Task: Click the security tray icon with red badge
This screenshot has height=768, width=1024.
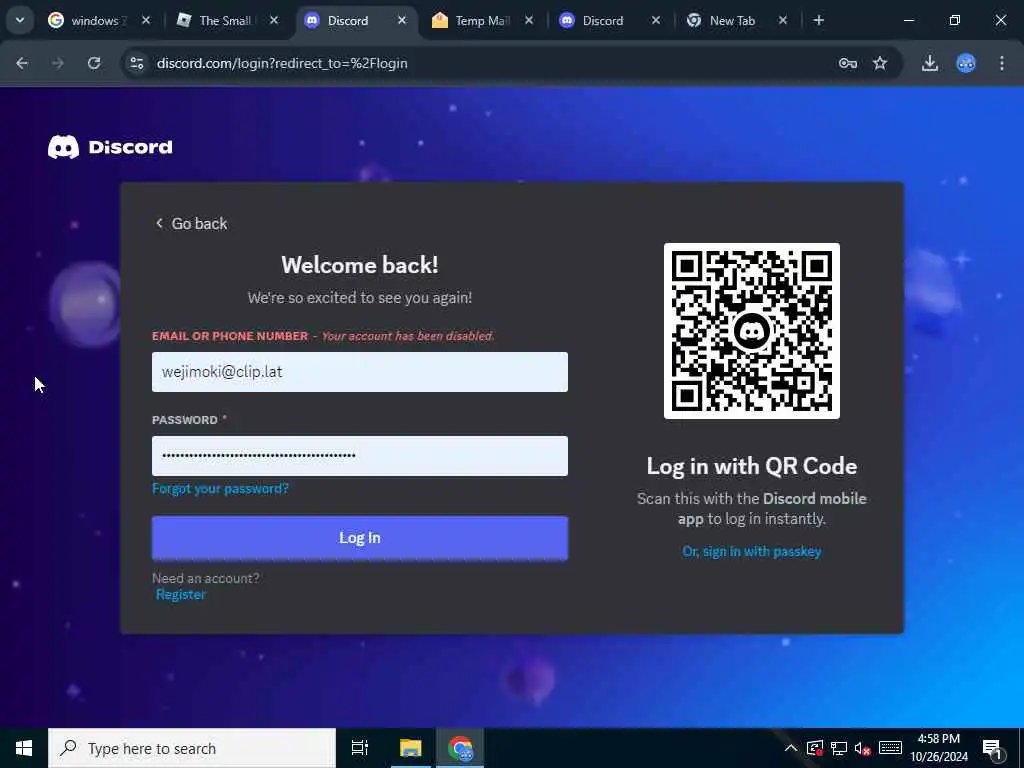Action: [814, 748]
